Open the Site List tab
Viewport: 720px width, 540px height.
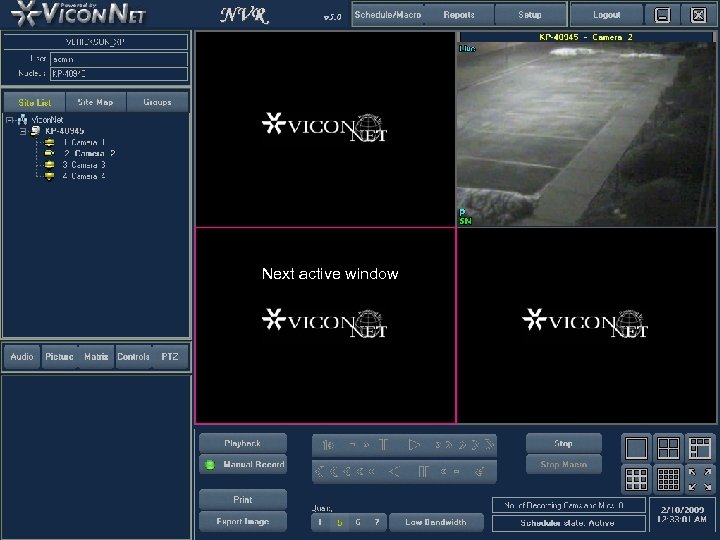point(34,102)
